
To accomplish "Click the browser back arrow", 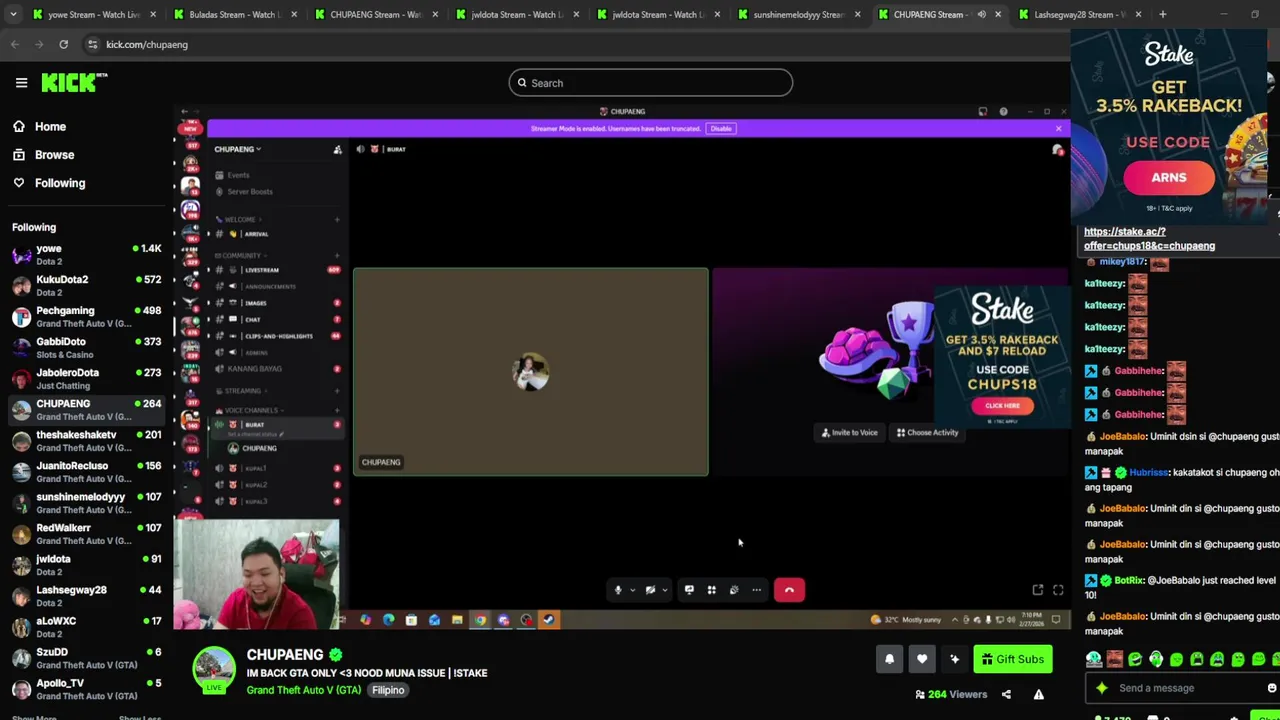I will pos(15,44).
